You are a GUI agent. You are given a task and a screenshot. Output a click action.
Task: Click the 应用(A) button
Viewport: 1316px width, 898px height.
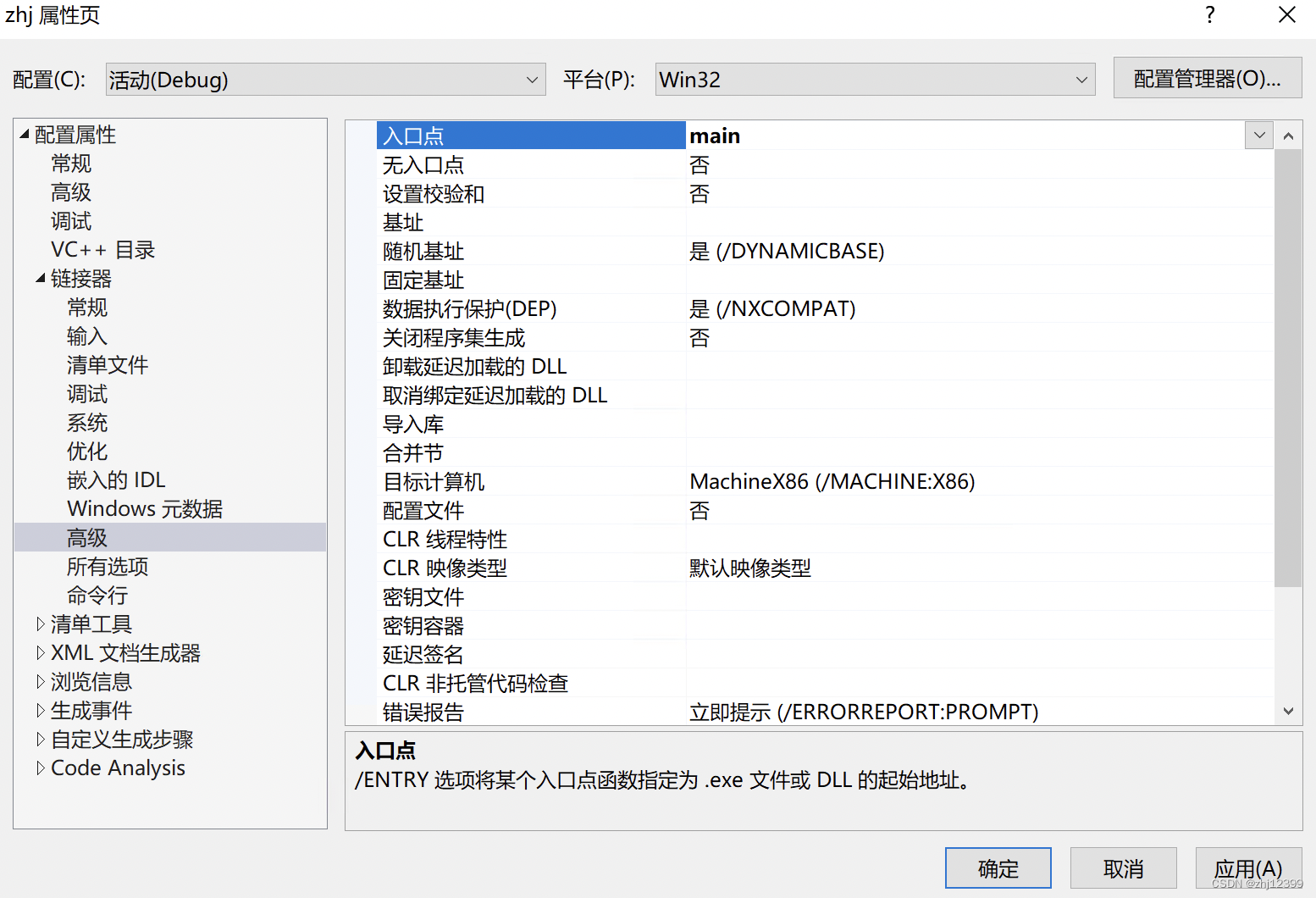pos(1248,868)
